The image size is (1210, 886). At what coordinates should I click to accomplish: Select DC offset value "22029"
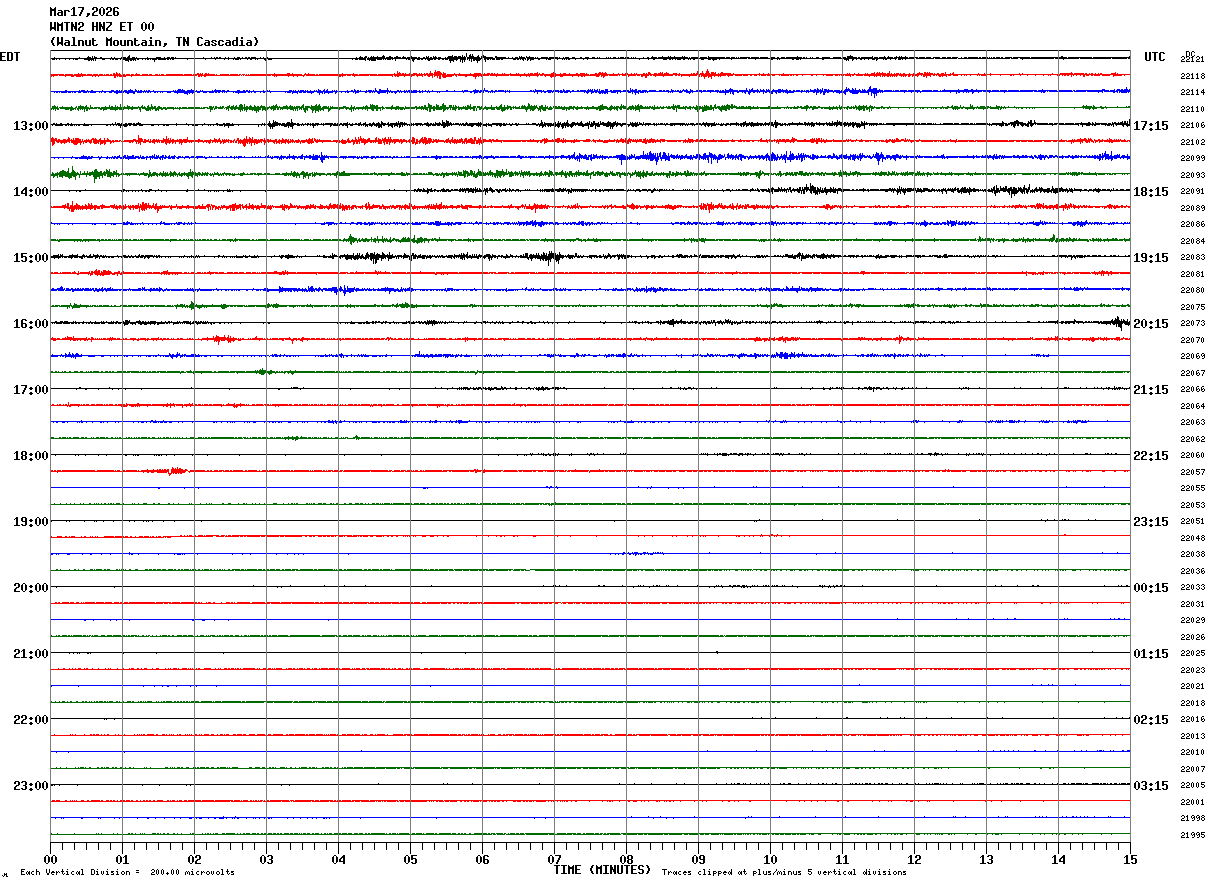pyautogui.click(x=1193, y=621)
